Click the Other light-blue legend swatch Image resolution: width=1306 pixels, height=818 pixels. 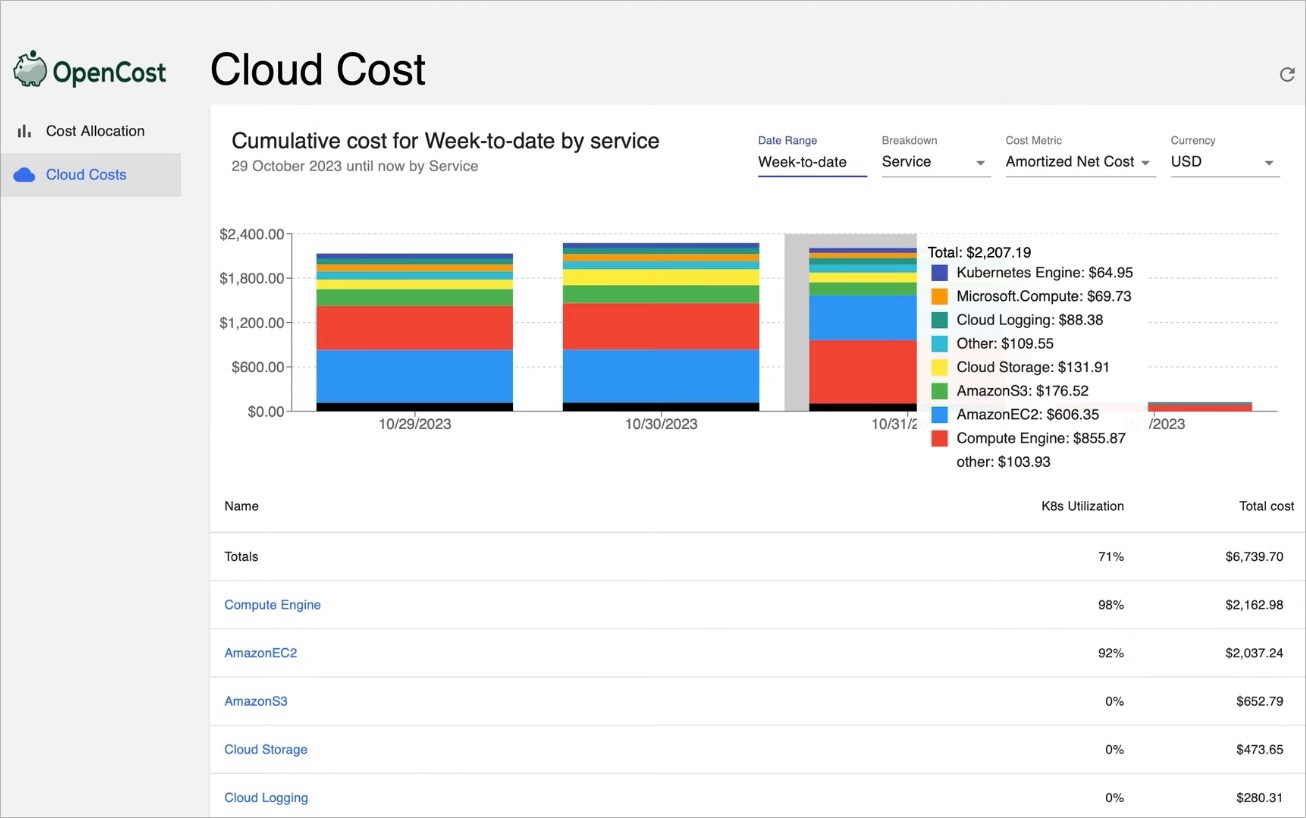(x=939, y=343)
